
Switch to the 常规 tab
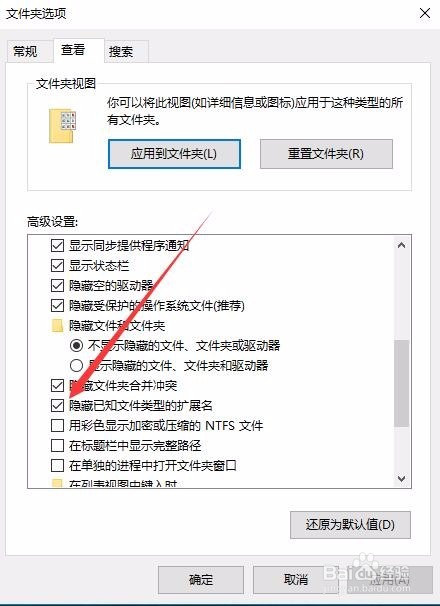click(x=26, y=51)
